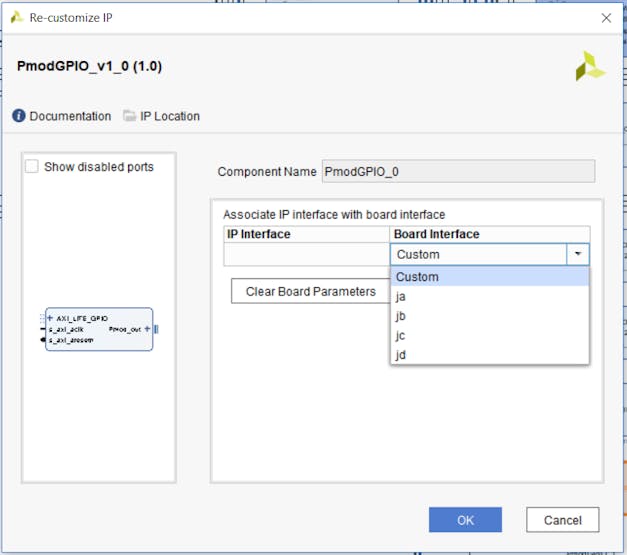Image resolution: width=627 pixels, height=555 pixels.
Task: Choose jd board interface option
Action: 489,355
